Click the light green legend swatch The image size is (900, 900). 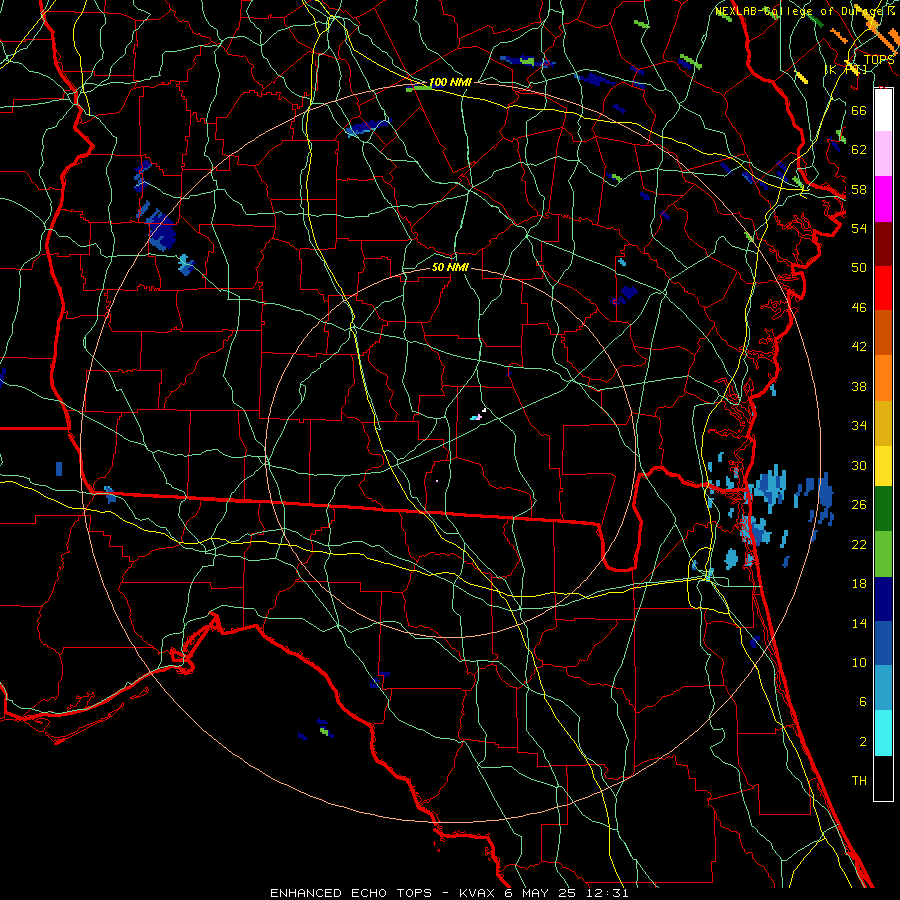tap(883, 554)
